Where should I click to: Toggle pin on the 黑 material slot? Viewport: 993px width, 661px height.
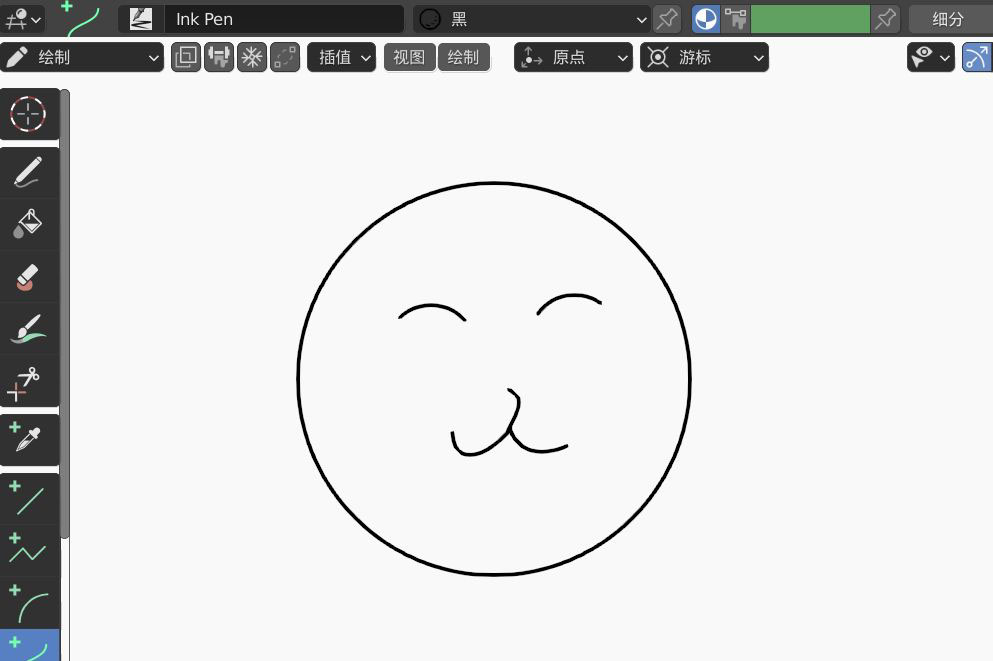coord(666,18)
